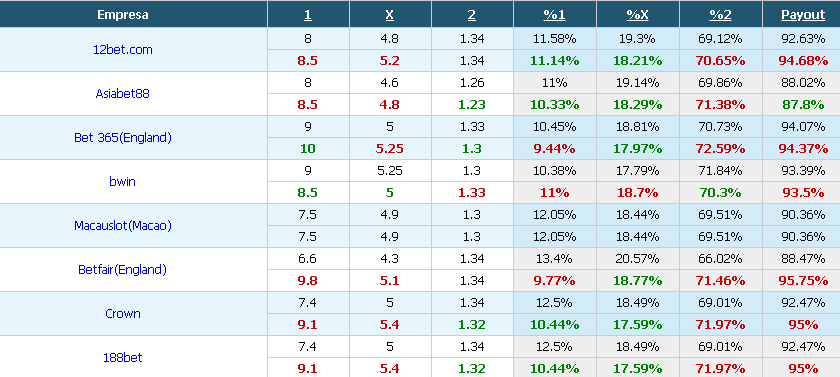
Task: Select Betfair's 95.75% payout cell
Action: [x=801, y=281]
